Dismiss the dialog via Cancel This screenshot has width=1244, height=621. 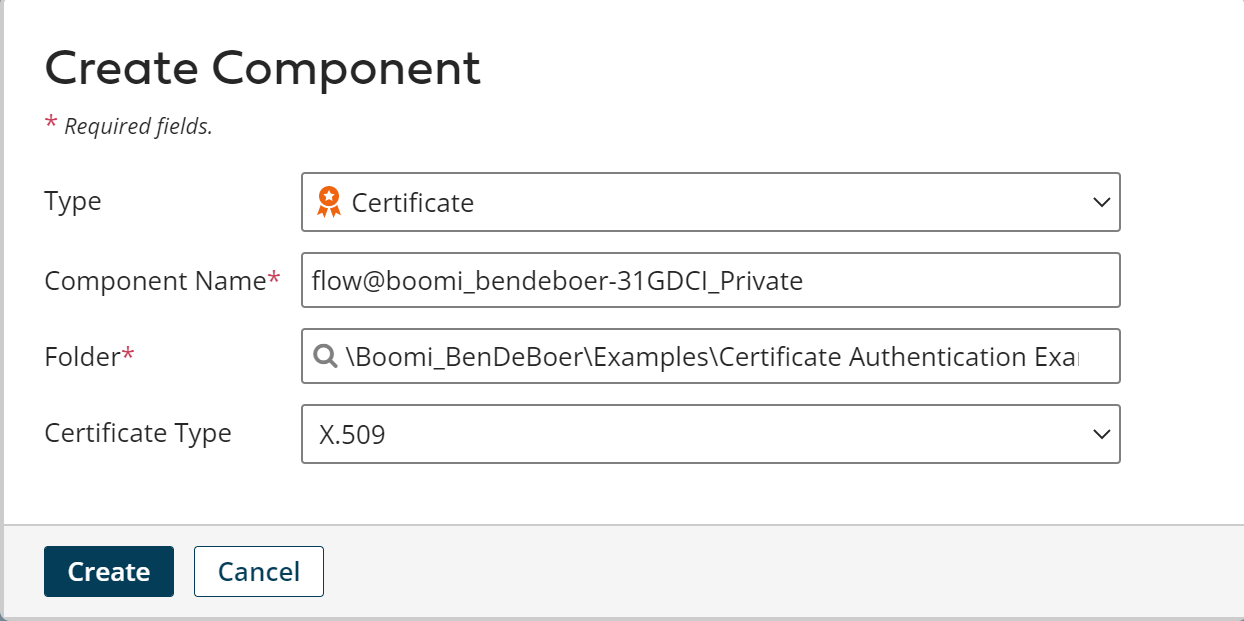click(258, 571)
